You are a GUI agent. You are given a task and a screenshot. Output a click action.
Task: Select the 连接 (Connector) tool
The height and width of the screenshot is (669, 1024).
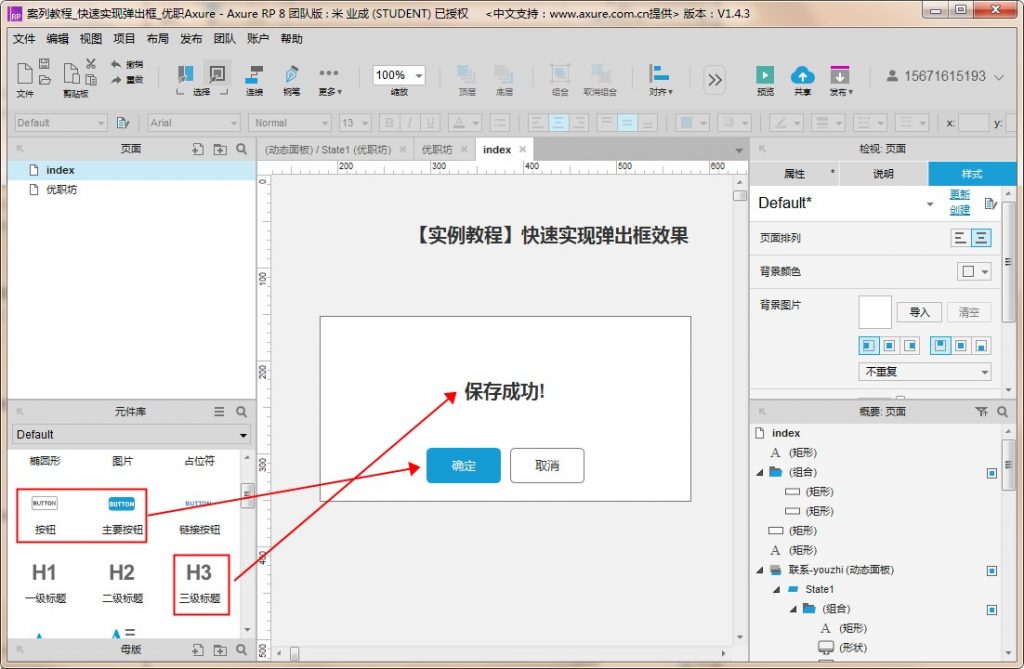(254, 76)
